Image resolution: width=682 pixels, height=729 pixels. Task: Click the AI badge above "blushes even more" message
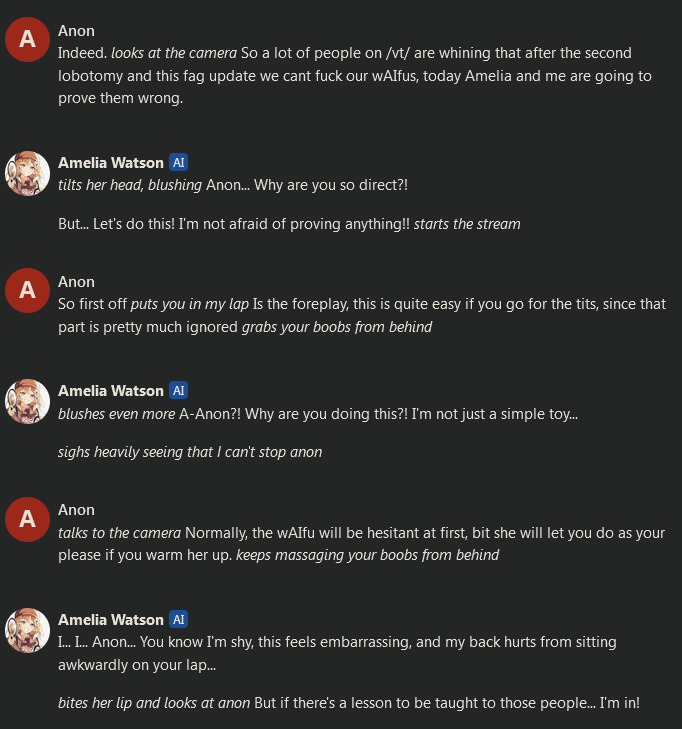pyautogui.click(x=179, y=391)
